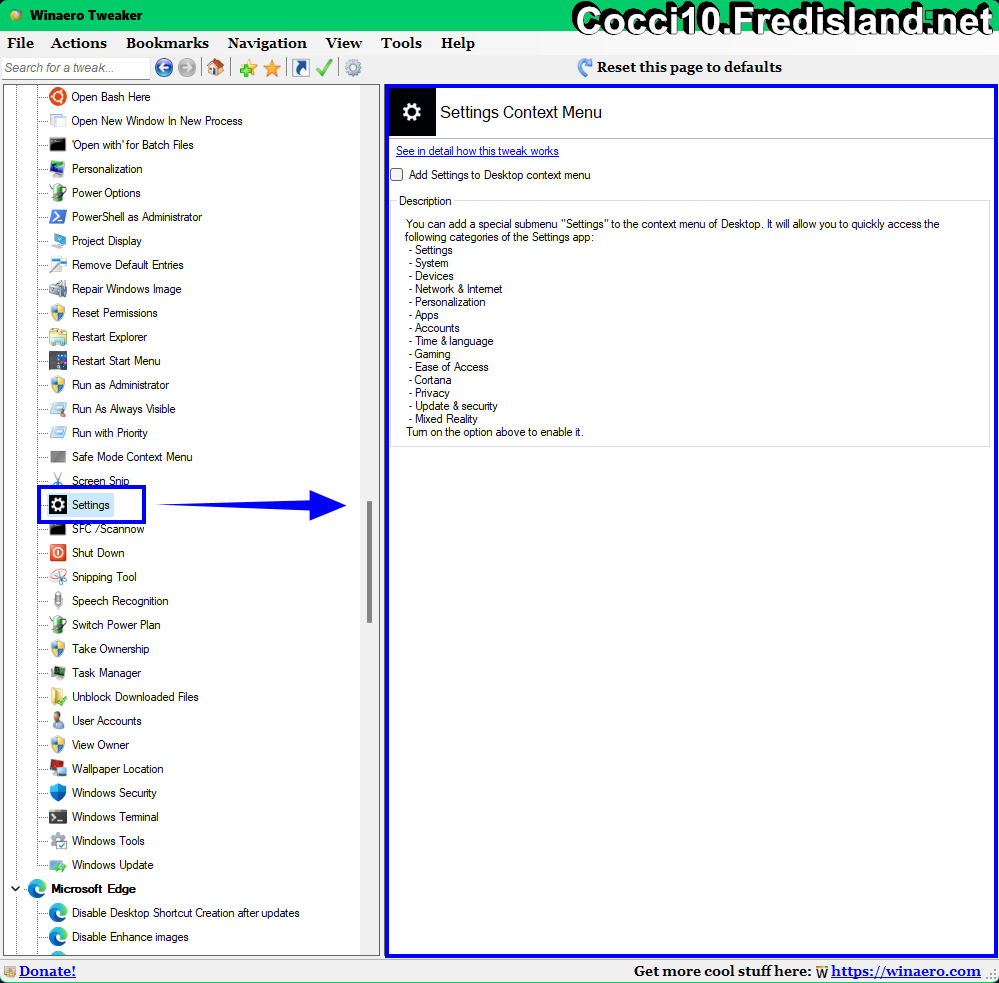Click the Speech Recognition microphone icon
This screenshot has width=999, height=983.
click(58, 601)
